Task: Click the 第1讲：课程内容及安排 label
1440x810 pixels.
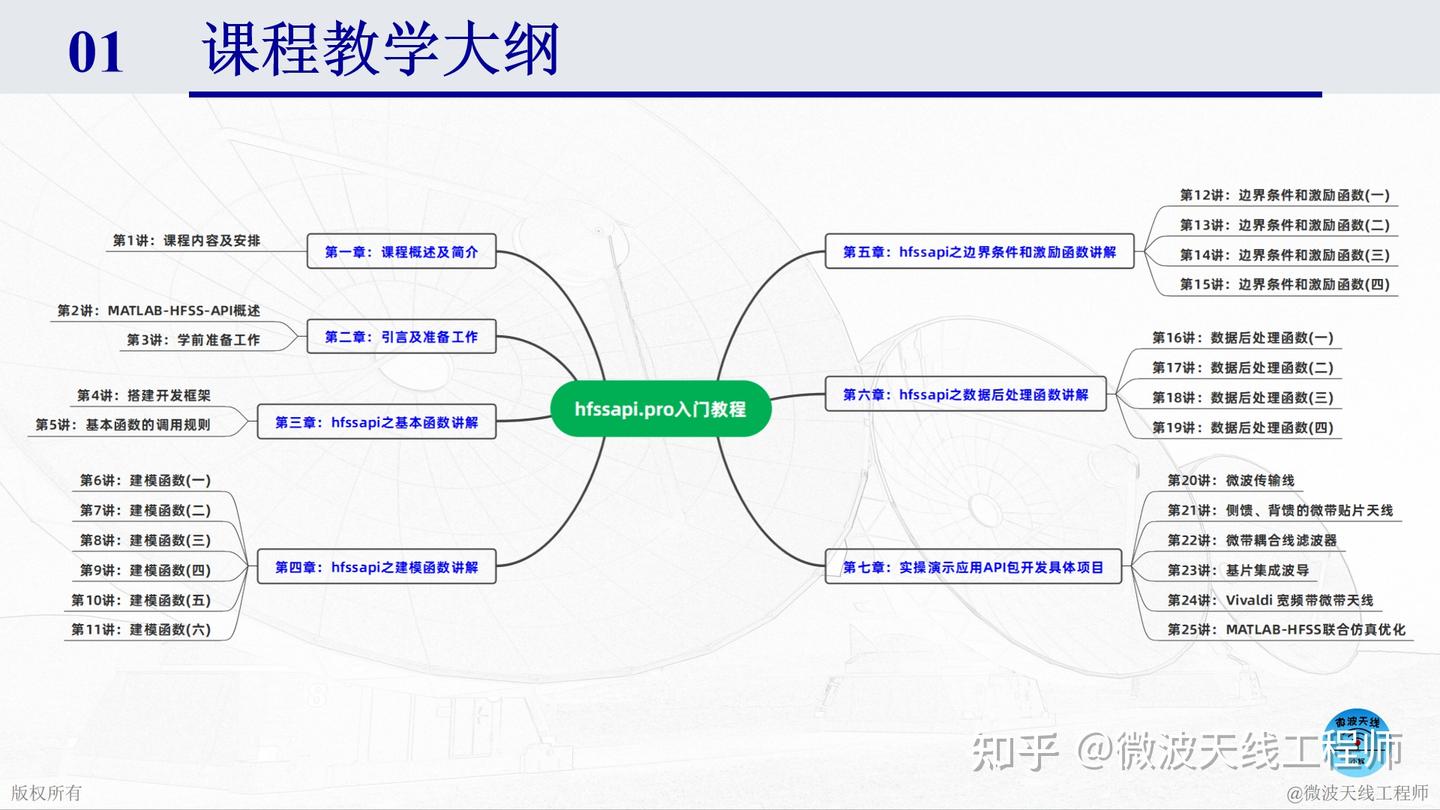Action: (188, 241)
